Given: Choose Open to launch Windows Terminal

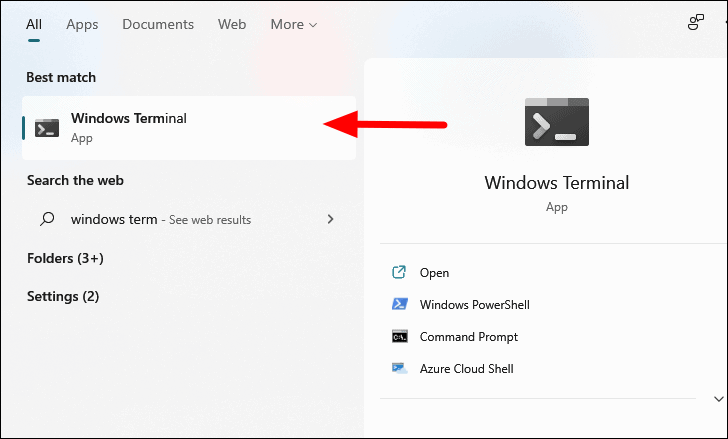Looking at the screenshot, I should (434, 273).
